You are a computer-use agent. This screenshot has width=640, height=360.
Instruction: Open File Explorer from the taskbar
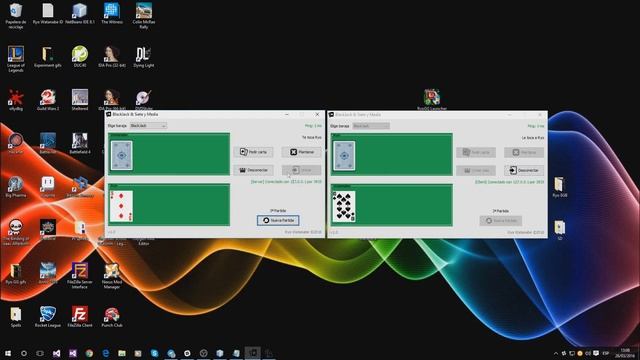coord(122,353)
